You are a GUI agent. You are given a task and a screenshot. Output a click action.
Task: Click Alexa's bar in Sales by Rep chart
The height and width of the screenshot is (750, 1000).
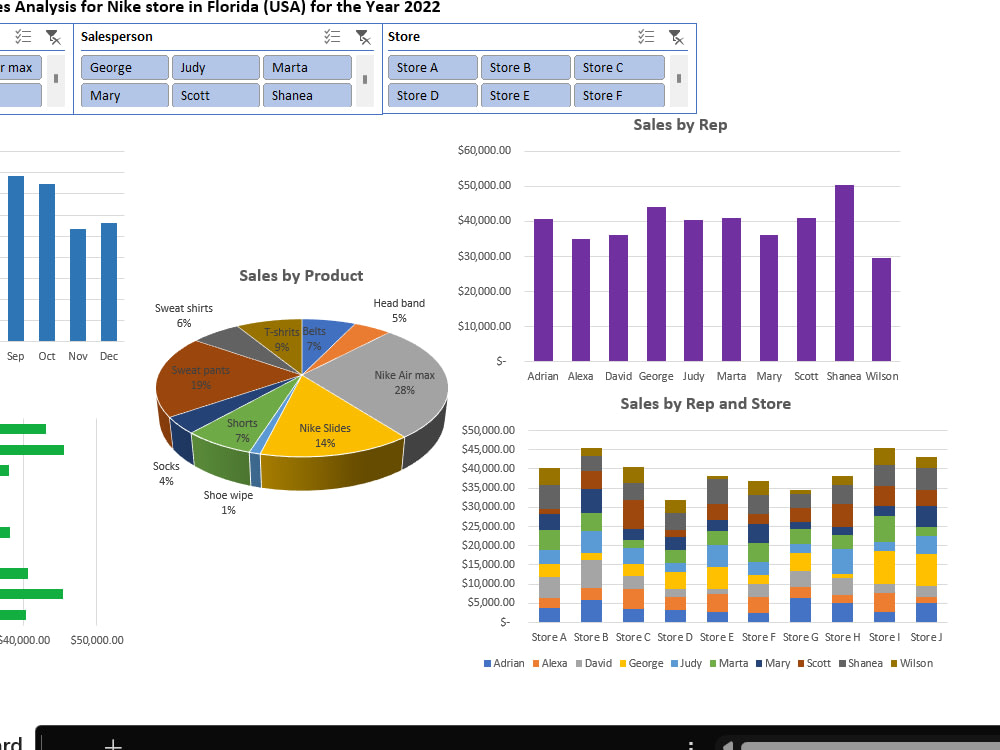581,300
